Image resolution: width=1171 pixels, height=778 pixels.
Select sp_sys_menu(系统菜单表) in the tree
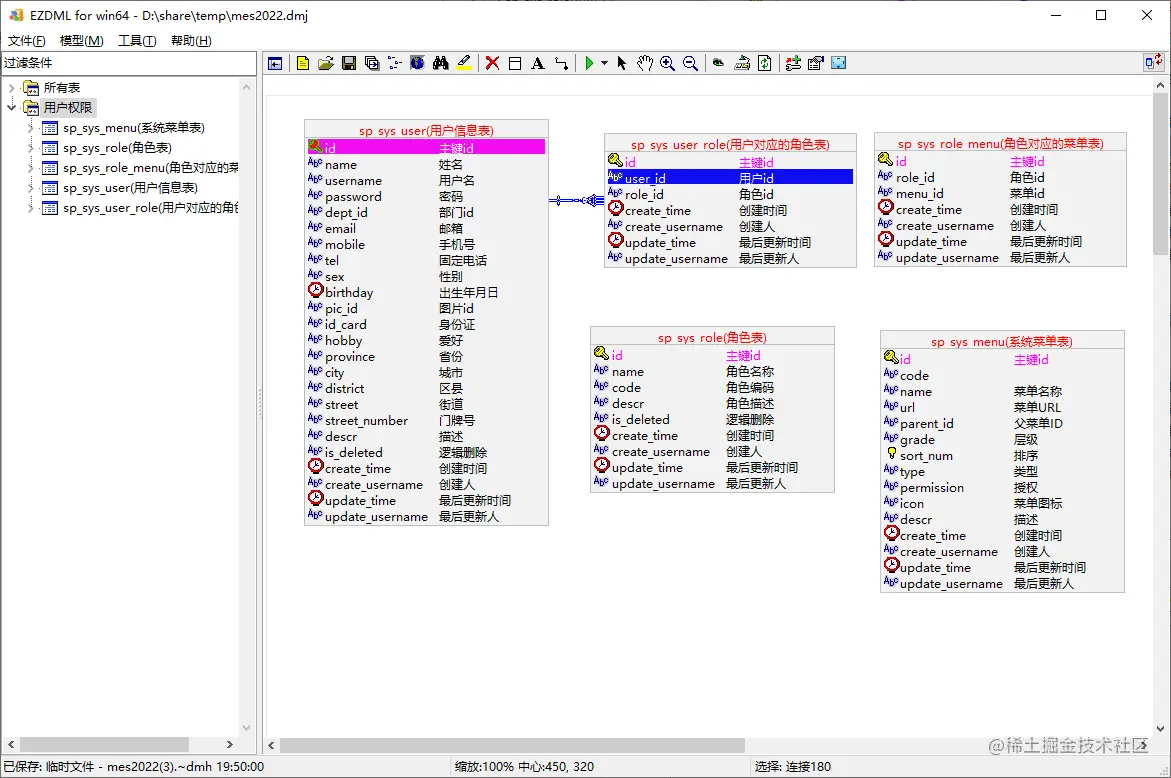coord(134,128)
